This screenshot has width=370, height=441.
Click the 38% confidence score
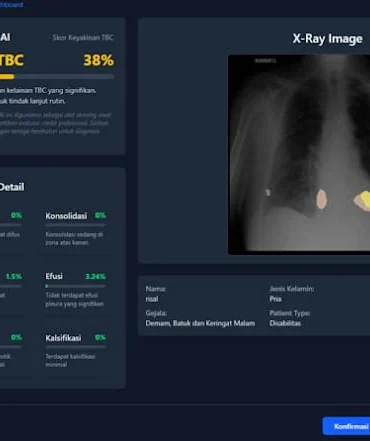coord(99,60)
